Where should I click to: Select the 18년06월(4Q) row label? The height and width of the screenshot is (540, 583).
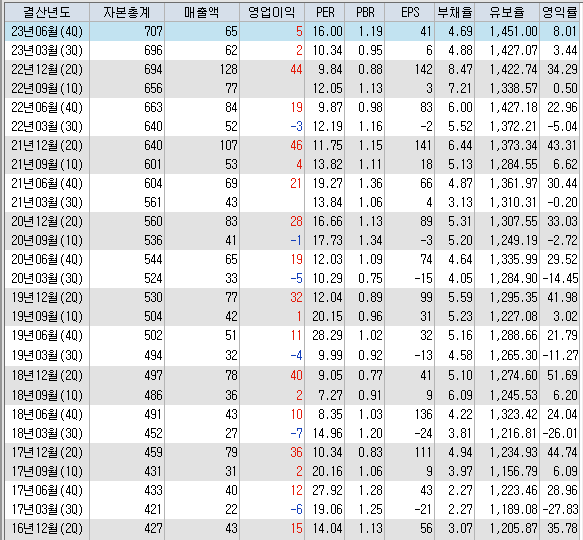click(47, 414)
